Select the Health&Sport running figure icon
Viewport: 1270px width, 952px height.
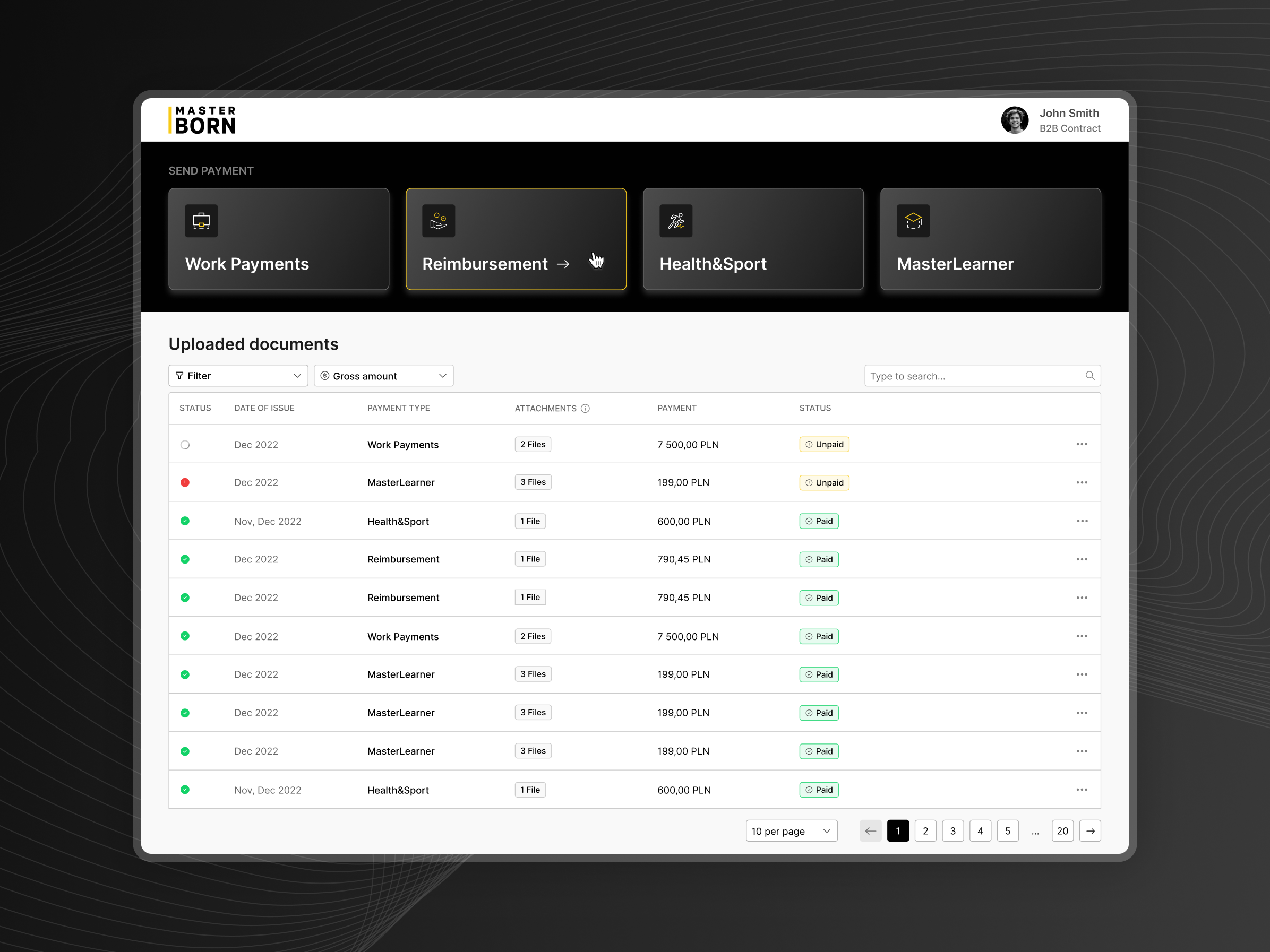click(676, 221)
